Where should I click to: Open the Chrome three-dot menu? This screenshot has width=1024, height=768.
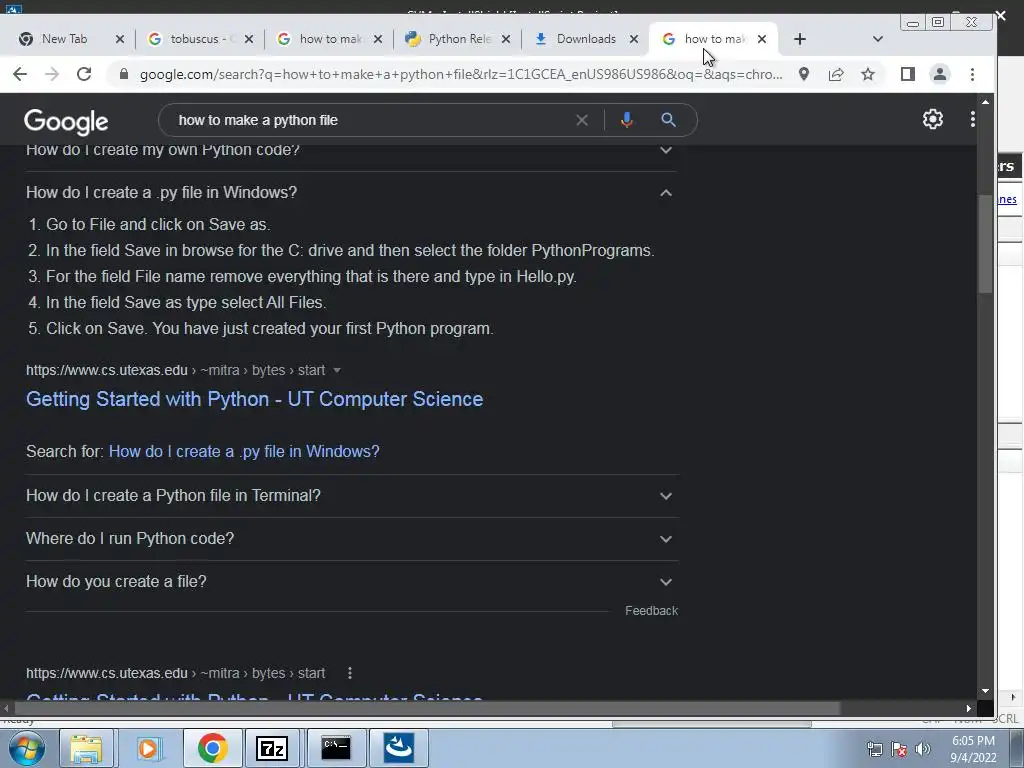(x=972, y=74)
